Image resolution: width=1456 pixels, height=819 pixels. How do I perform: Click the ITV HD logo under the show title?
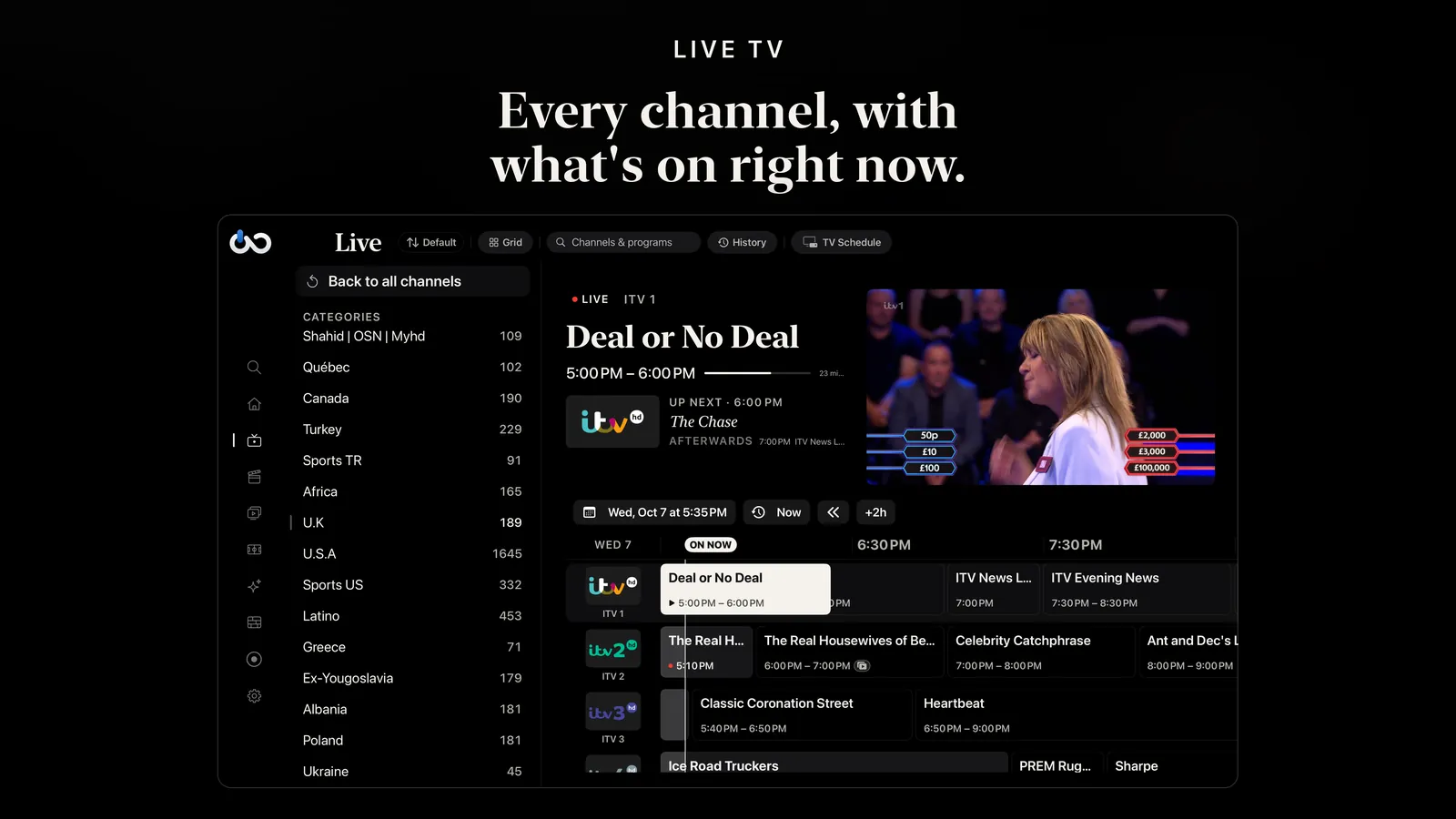(612, 421)
